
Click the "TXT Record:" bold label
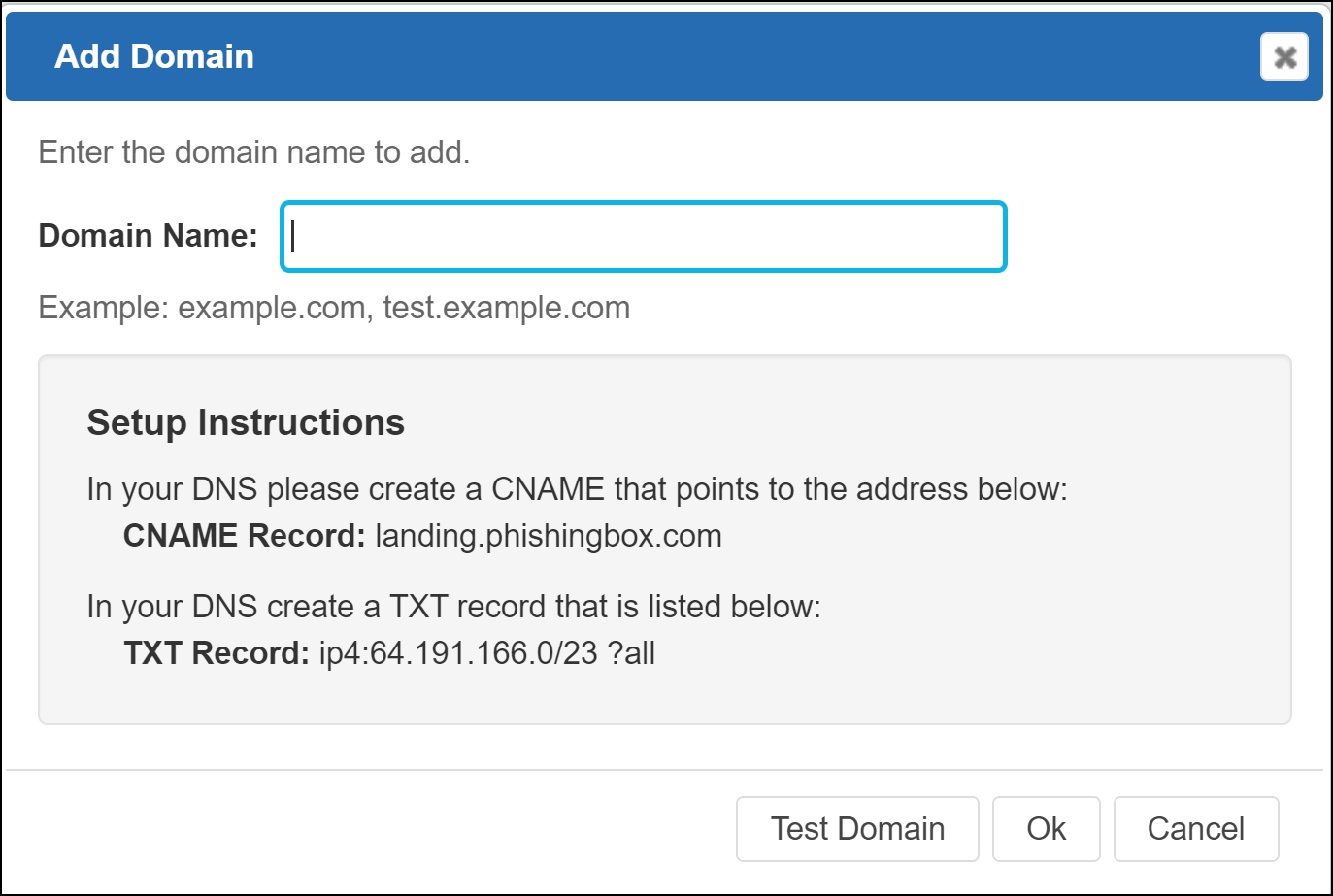pos(217,653)
